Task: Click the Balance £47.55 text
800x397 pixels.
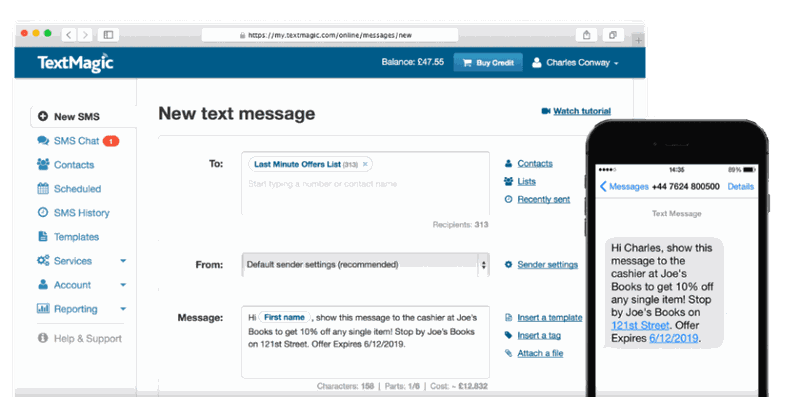Action: tap(413, 62)
